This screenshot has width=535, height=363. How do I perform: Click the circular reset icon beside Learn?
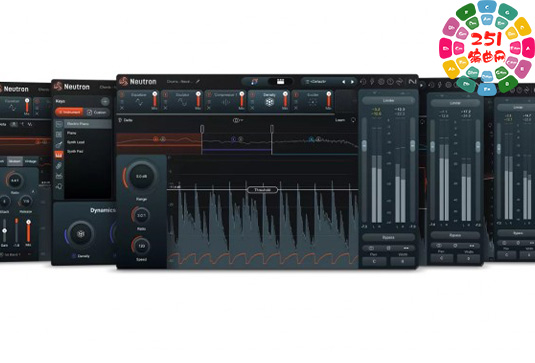(353, 120)
